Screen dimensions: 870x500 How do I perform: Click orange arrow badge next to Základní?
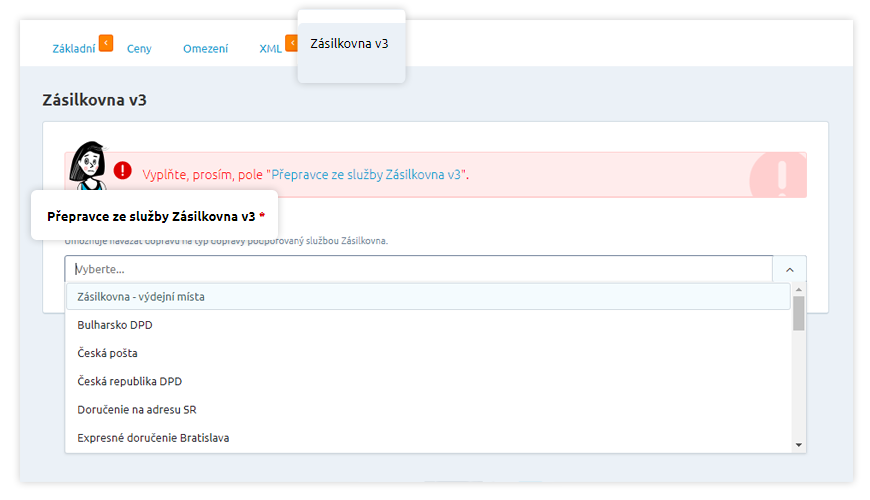pos(106,43)
